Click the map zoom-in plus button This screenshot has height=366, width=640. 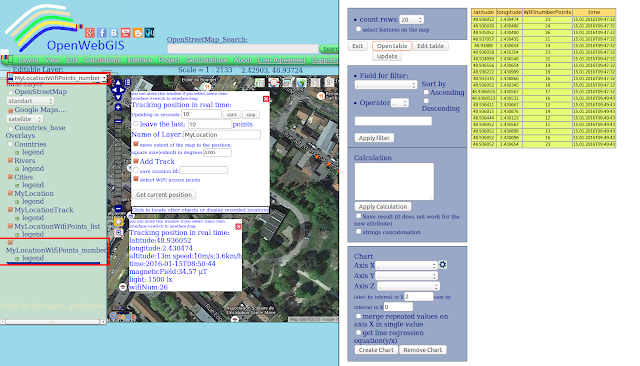118,107
